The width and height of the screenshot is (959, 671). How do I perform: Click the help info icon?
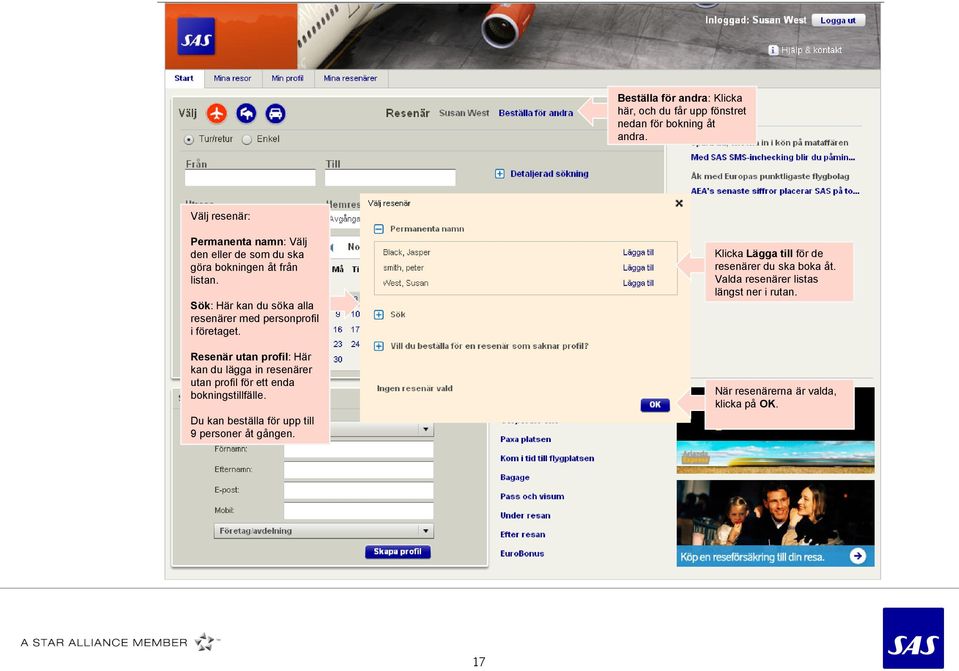coord(773,50)
